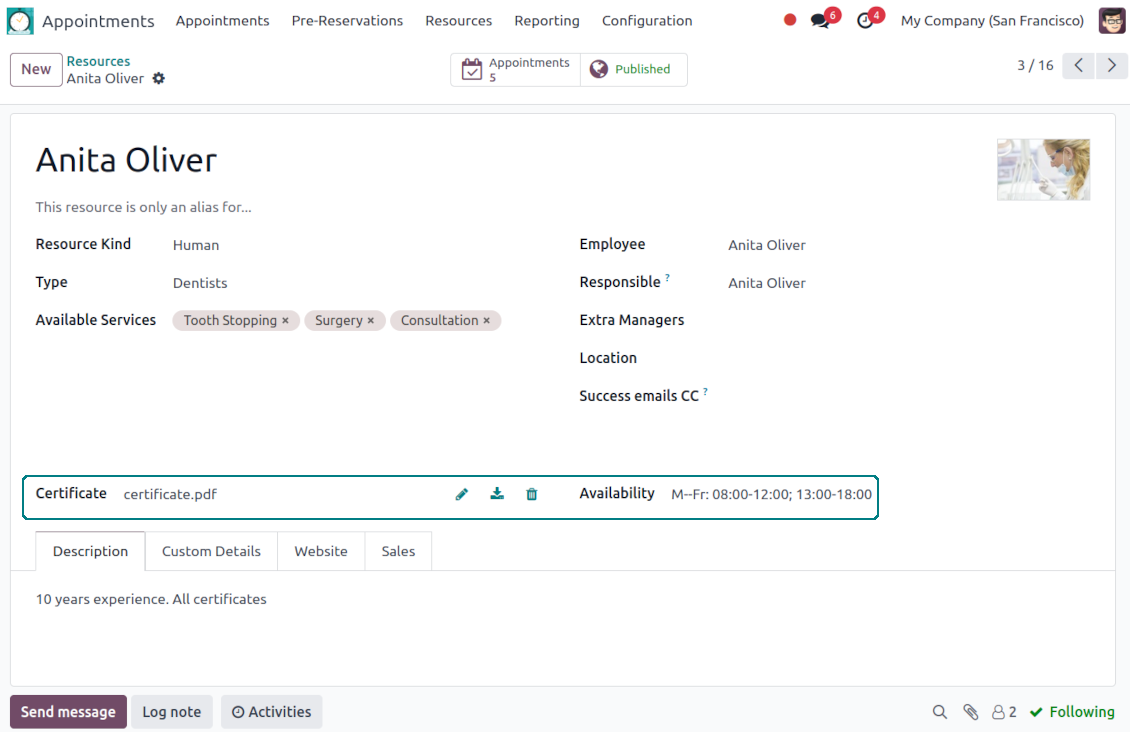Expand the Reporting menu
This screenshot has width=1130, height=732.
click(x=547, y=21)
